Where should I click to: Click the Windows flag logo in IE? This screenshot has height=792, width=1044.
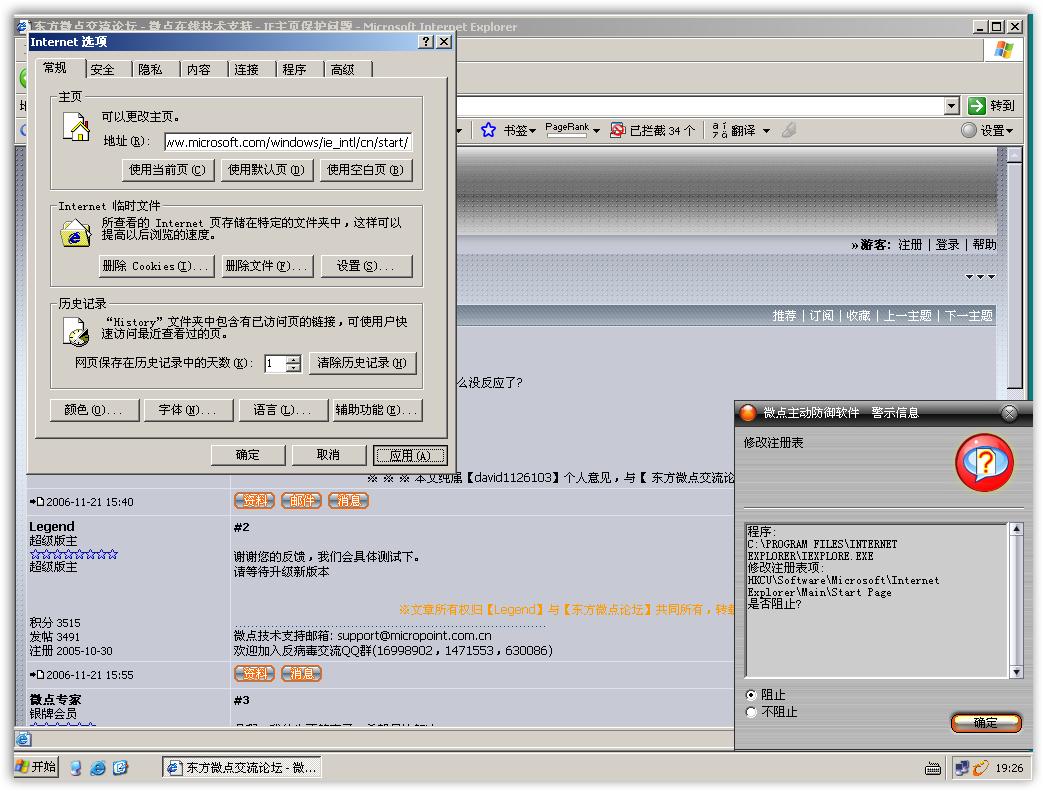pos(1003,50)
